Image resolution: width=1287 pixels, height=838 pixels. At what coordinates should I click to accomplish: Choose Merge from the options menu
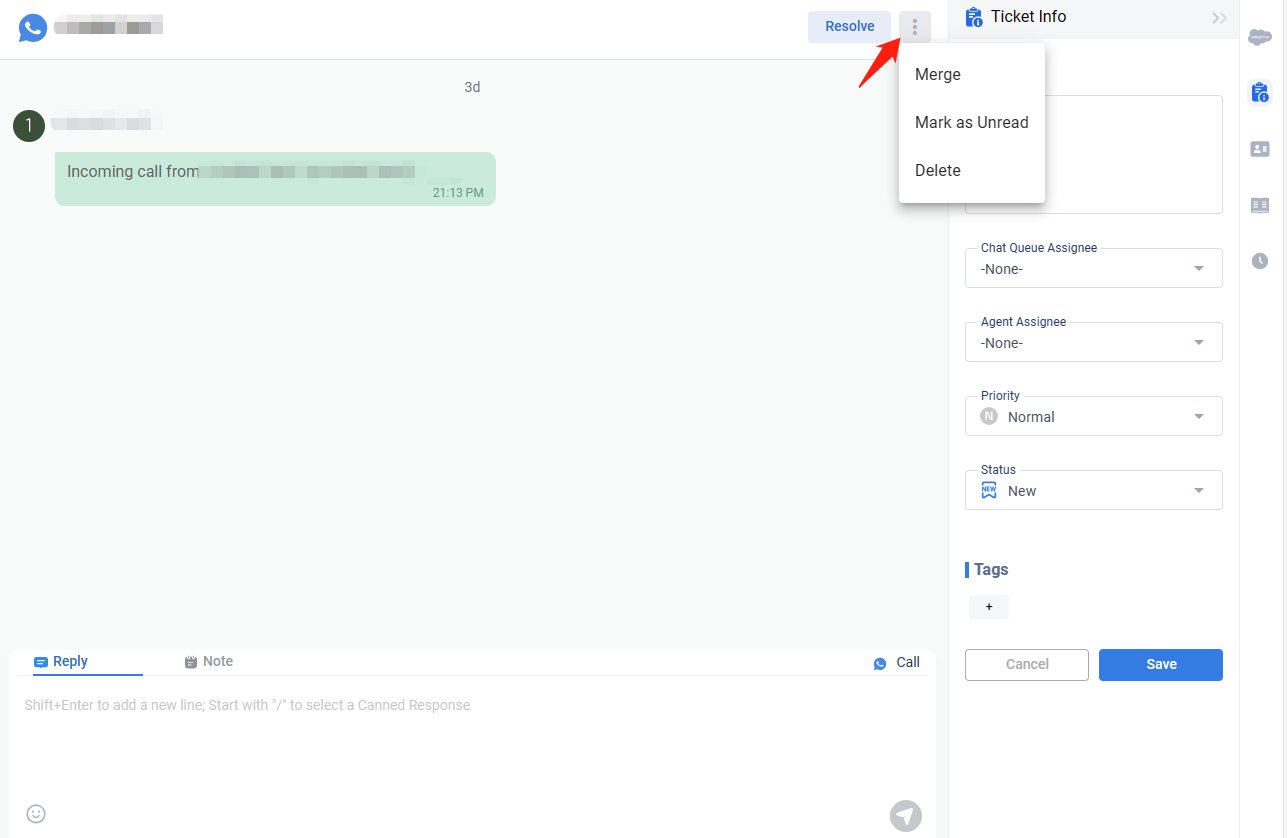click(x=938, y=75)
